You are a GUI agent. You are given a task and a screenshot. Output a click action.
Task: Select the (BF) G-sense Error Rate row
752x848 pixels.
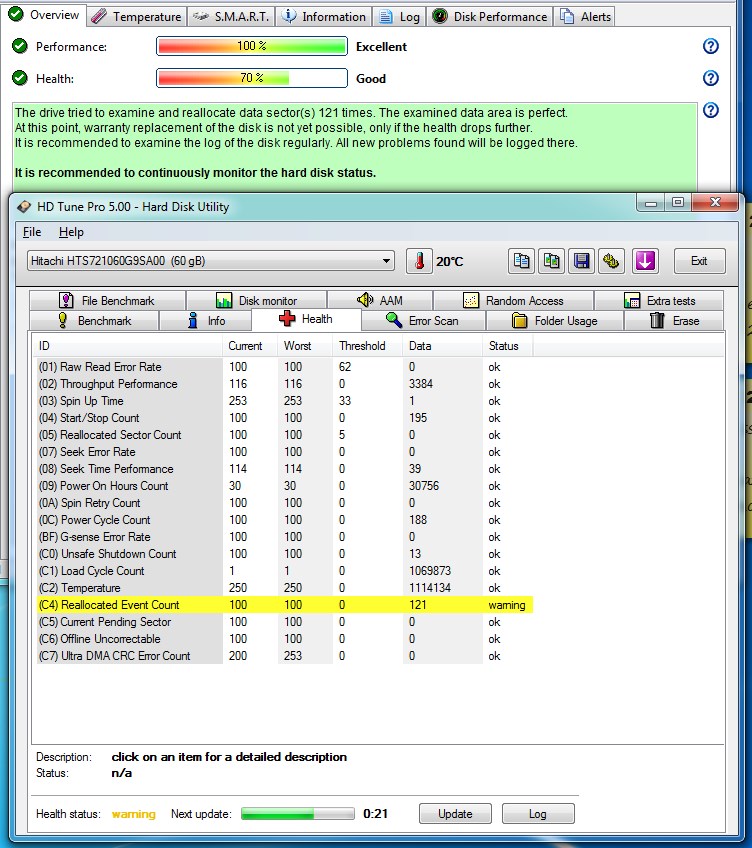coord(285,537)
